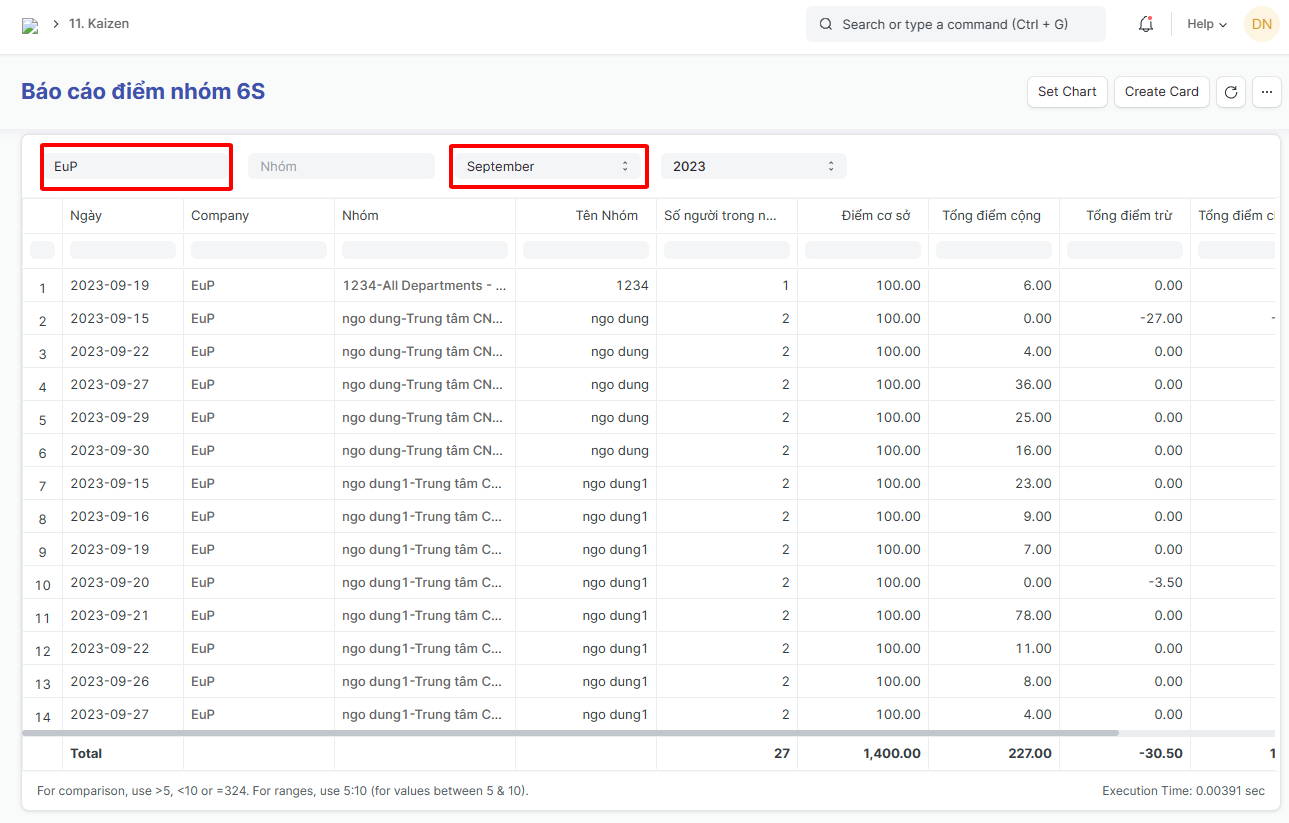Click the home logo icon
This screenshot has height=823, width=1289.
pyautogui.click(x=30, y=26)
